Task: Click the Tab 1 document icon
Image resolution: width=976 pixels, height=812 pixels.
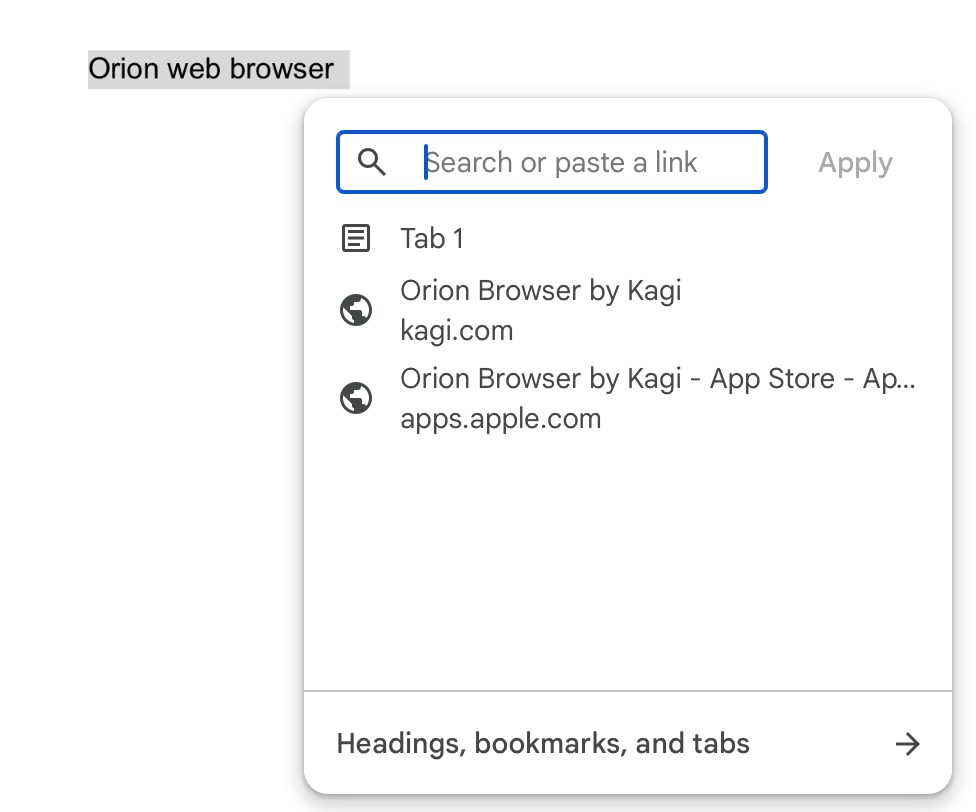Action: pyautogui.click(x=356, y=238)
